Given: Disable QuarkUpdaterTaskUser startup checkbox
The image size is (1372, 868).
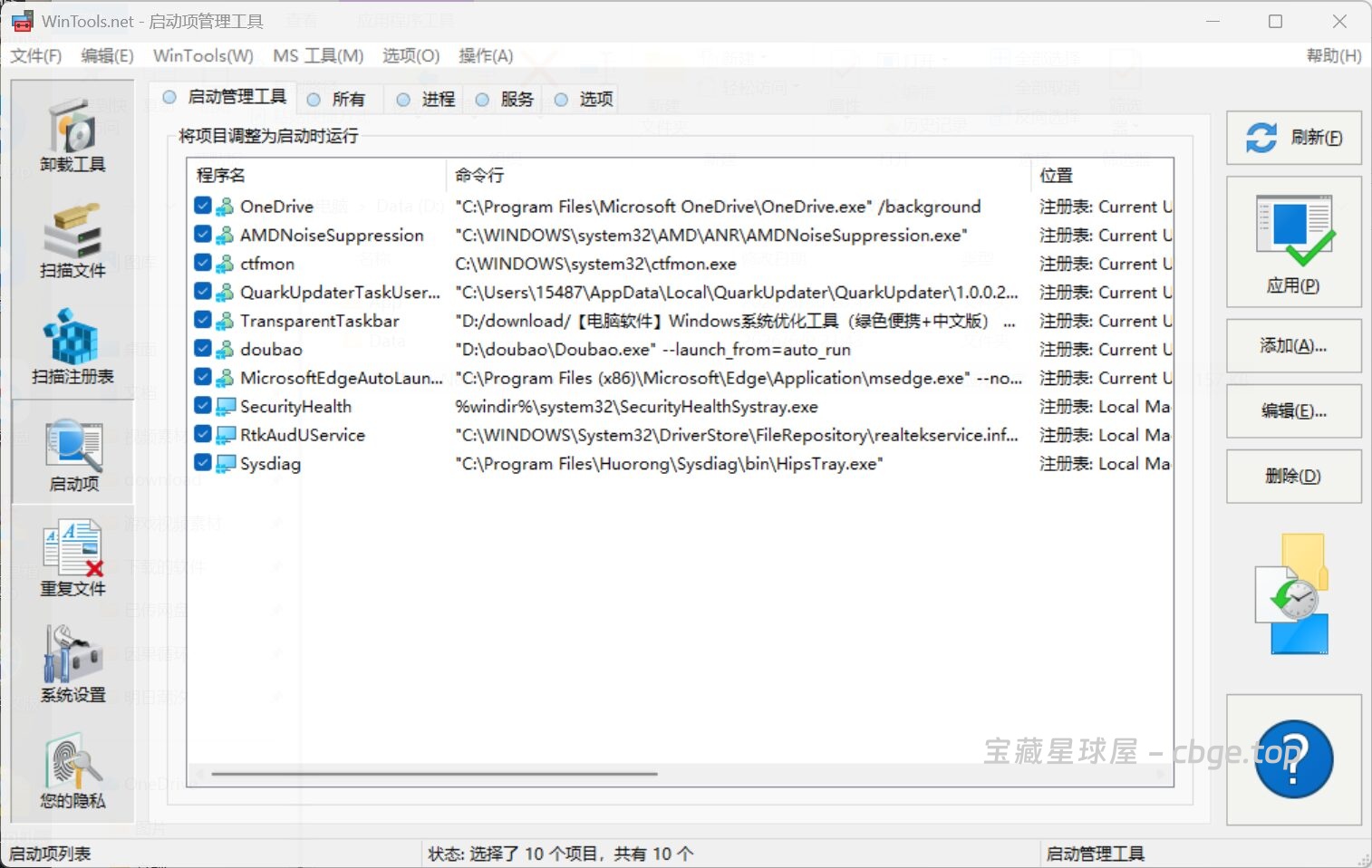Looking at the screenshot, I should click(203, 292).
